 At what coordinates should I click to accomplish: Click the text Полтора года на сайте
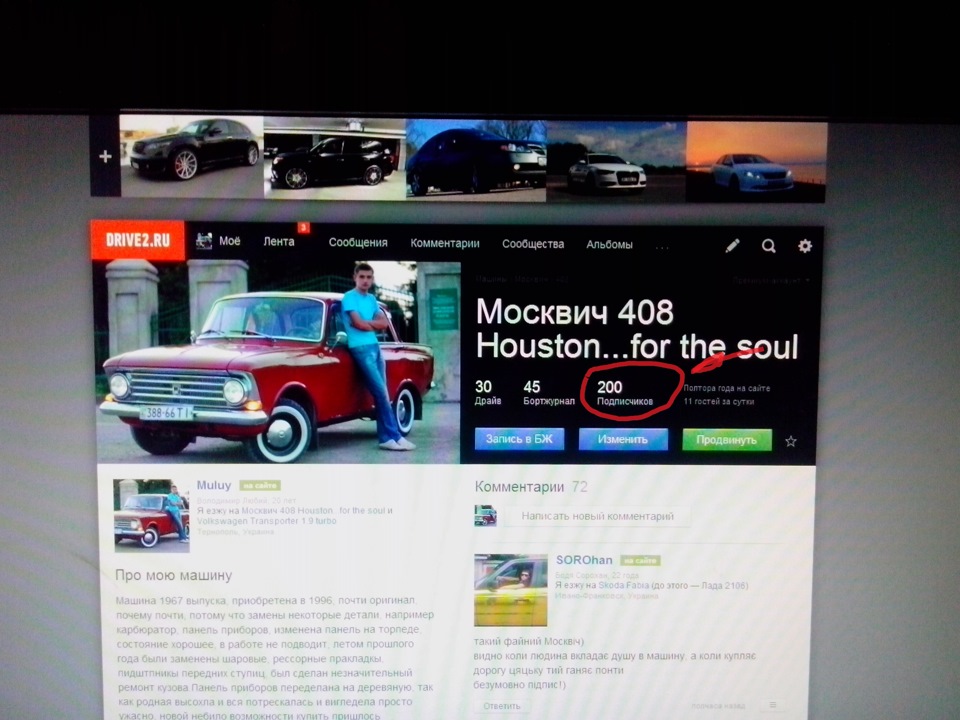tap(727, 388)
